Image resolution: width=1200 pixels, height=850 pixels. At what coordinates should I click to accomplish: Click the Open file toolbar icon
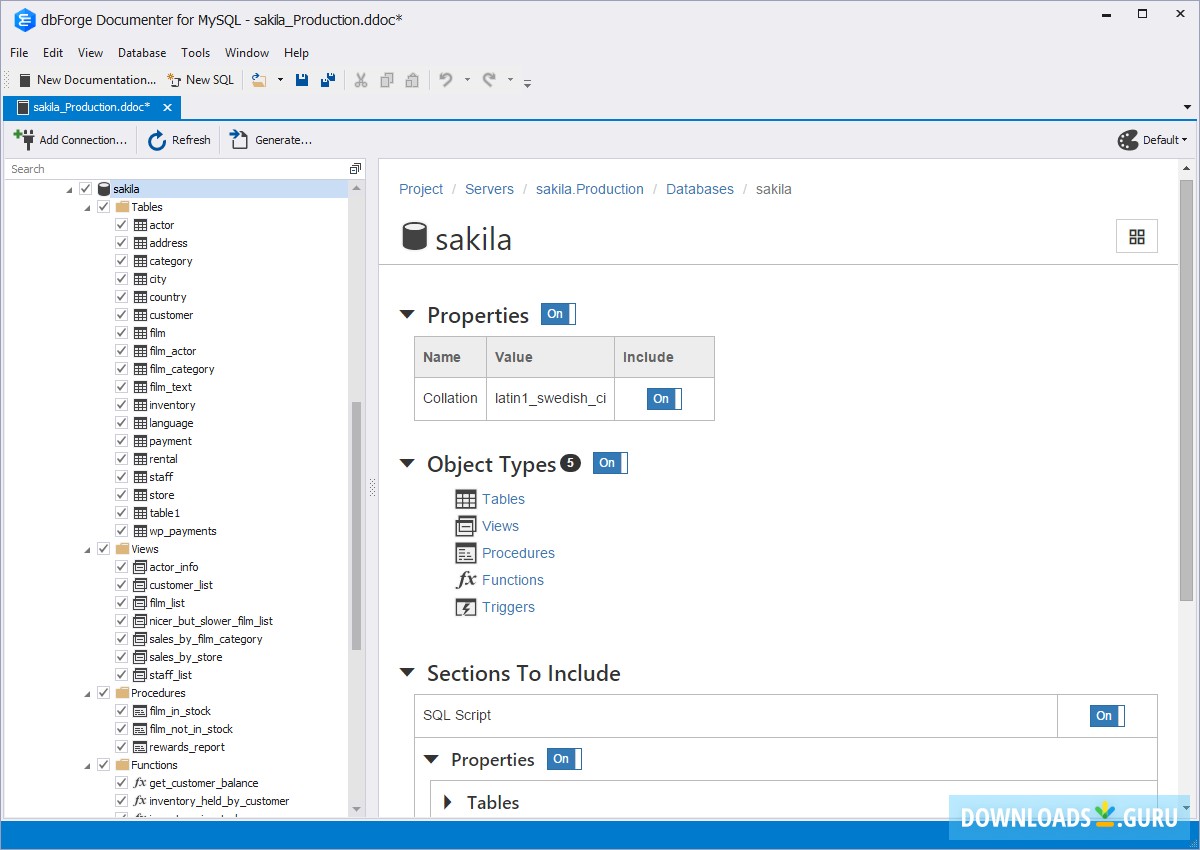click(x=259, y=80)
